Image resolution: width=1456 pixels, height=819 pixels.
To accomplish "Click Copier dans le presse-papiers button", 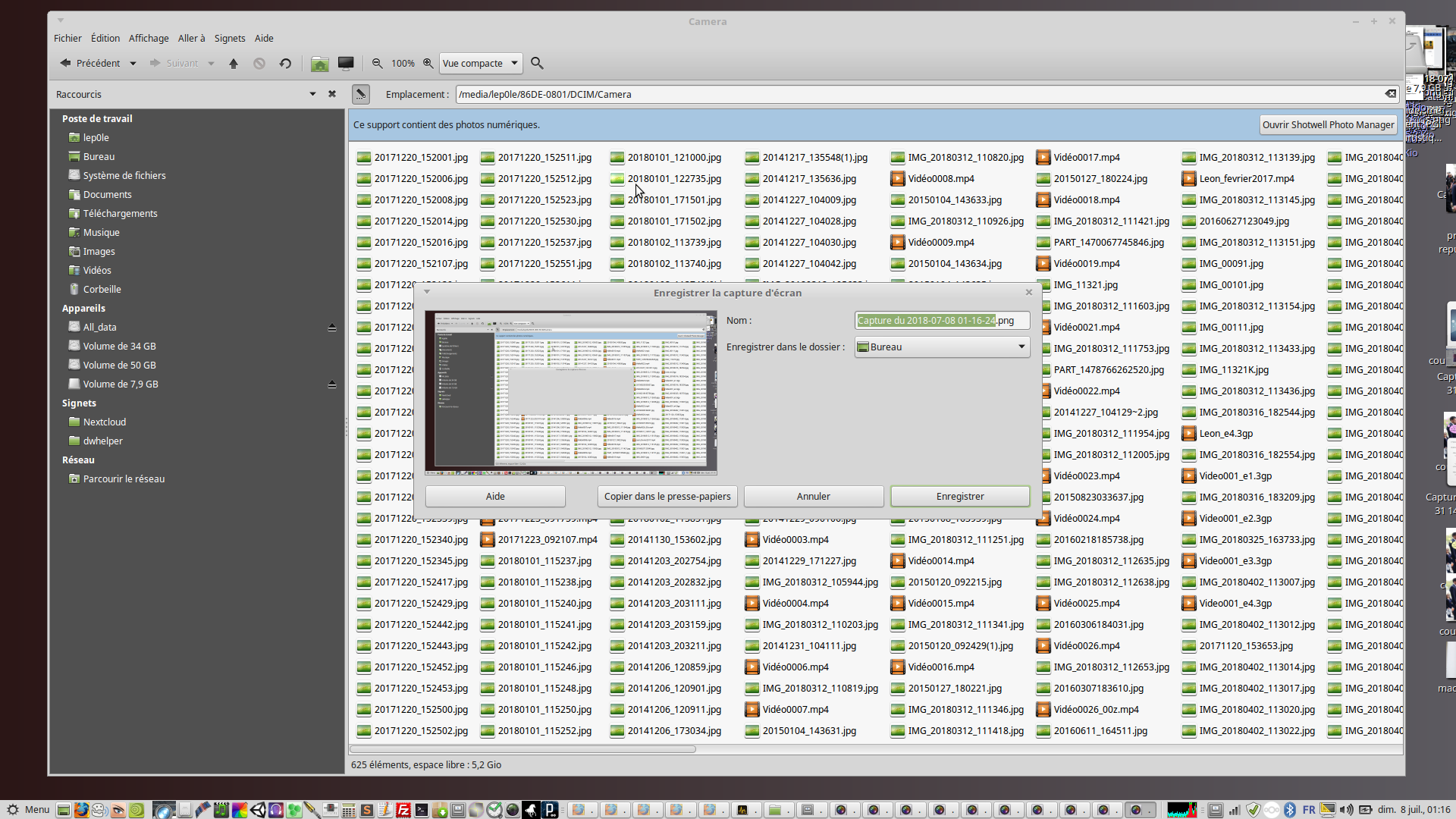I will pyautogui.click(x=667, y=496).
